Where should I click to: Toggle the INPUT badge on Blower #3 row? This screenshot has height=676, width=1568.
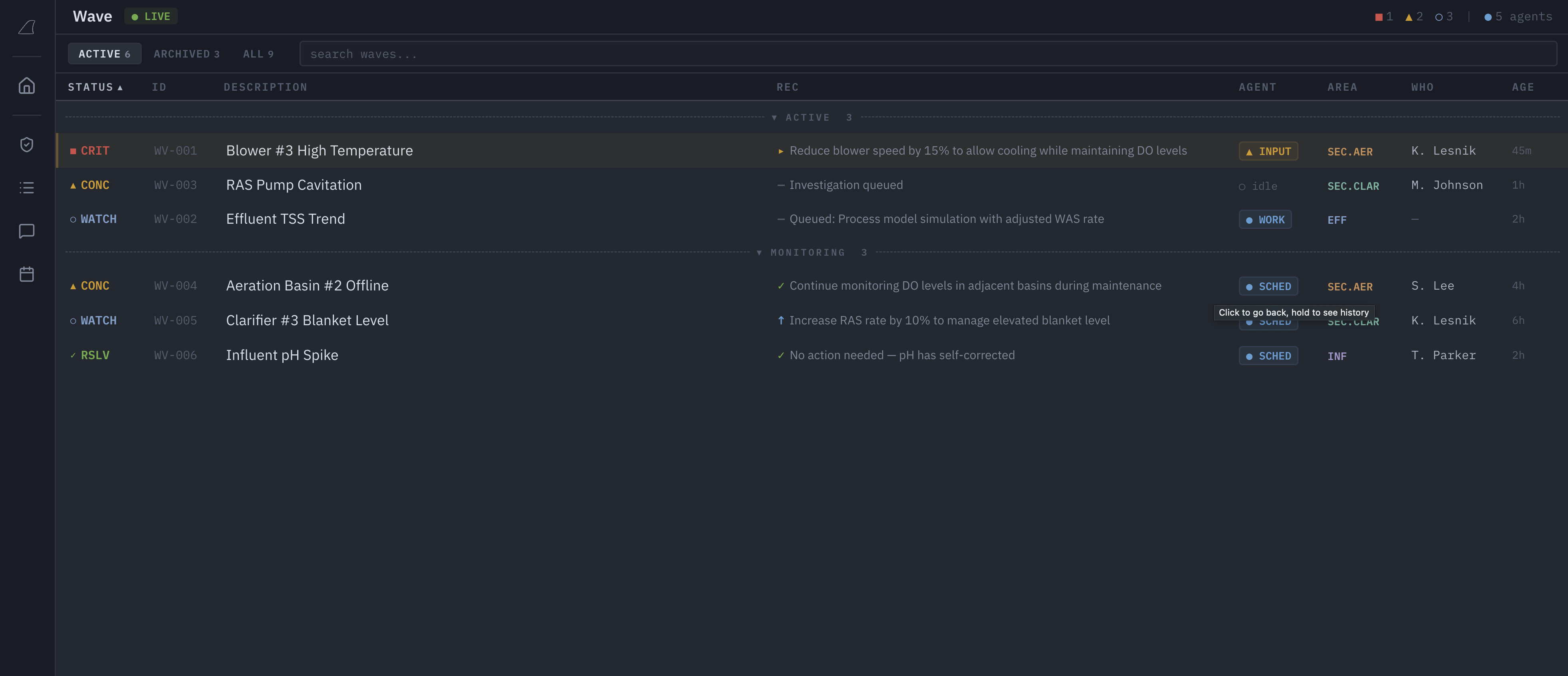[x=1268, y=151]
